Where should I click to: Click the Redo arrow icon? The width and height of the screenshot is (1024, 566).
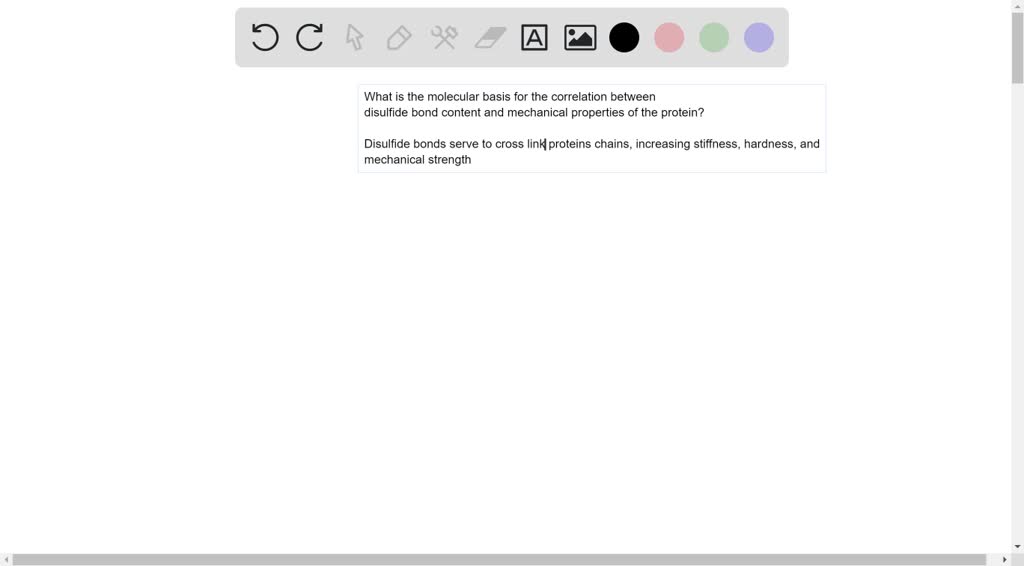310,38
